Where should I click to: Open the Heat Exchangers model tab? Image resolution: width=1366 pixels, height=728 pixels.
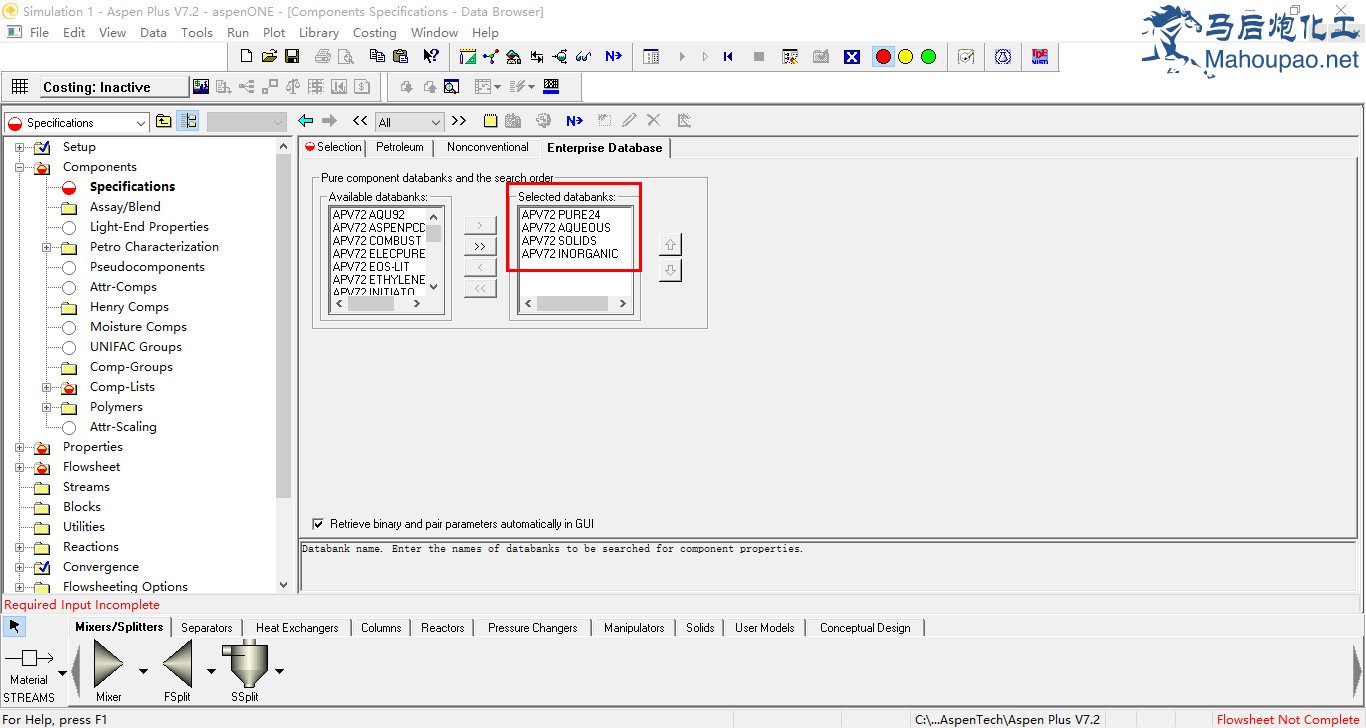[297, 628]
